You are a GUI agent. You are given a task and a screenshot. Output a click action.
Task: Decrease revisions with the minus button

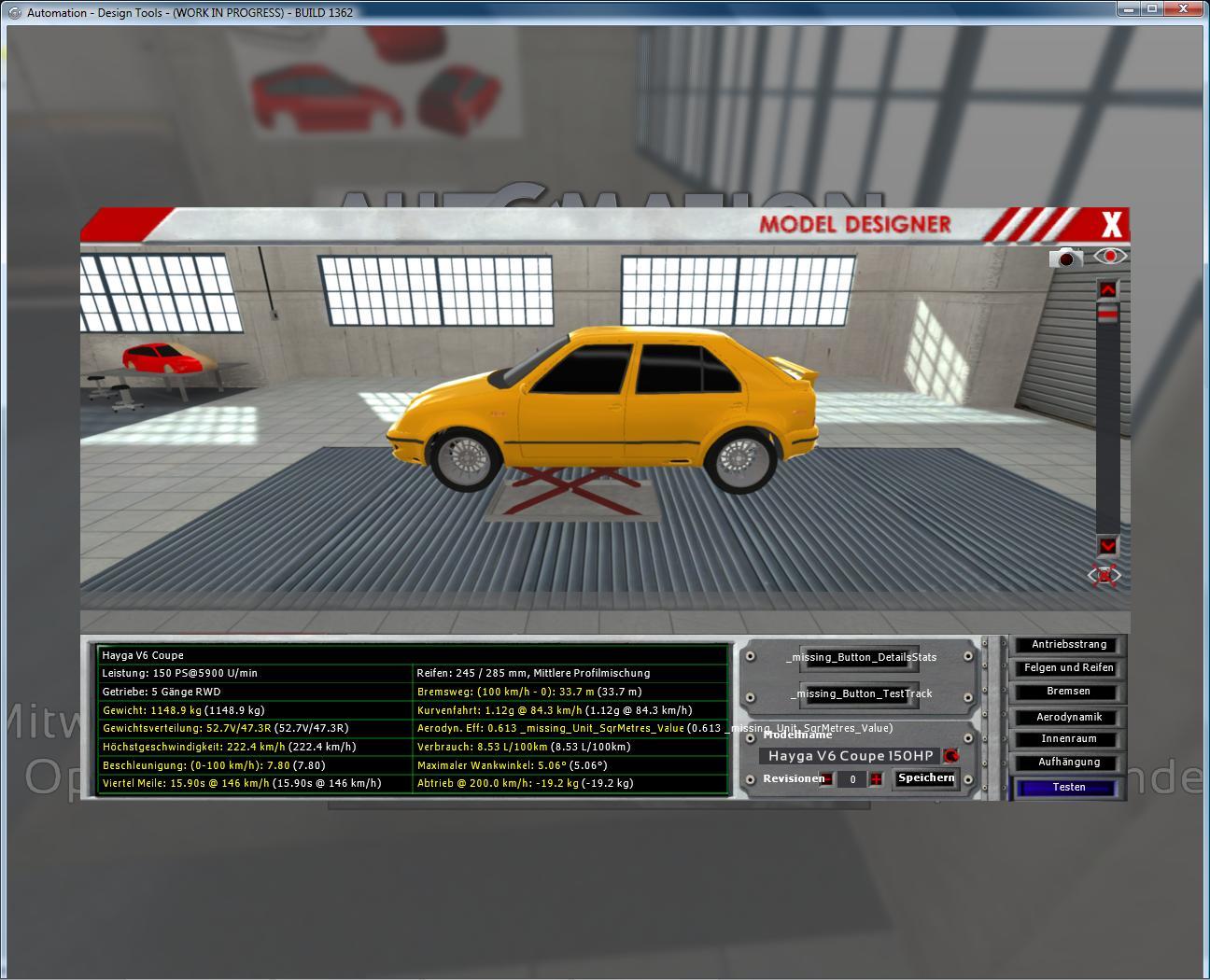826,779
